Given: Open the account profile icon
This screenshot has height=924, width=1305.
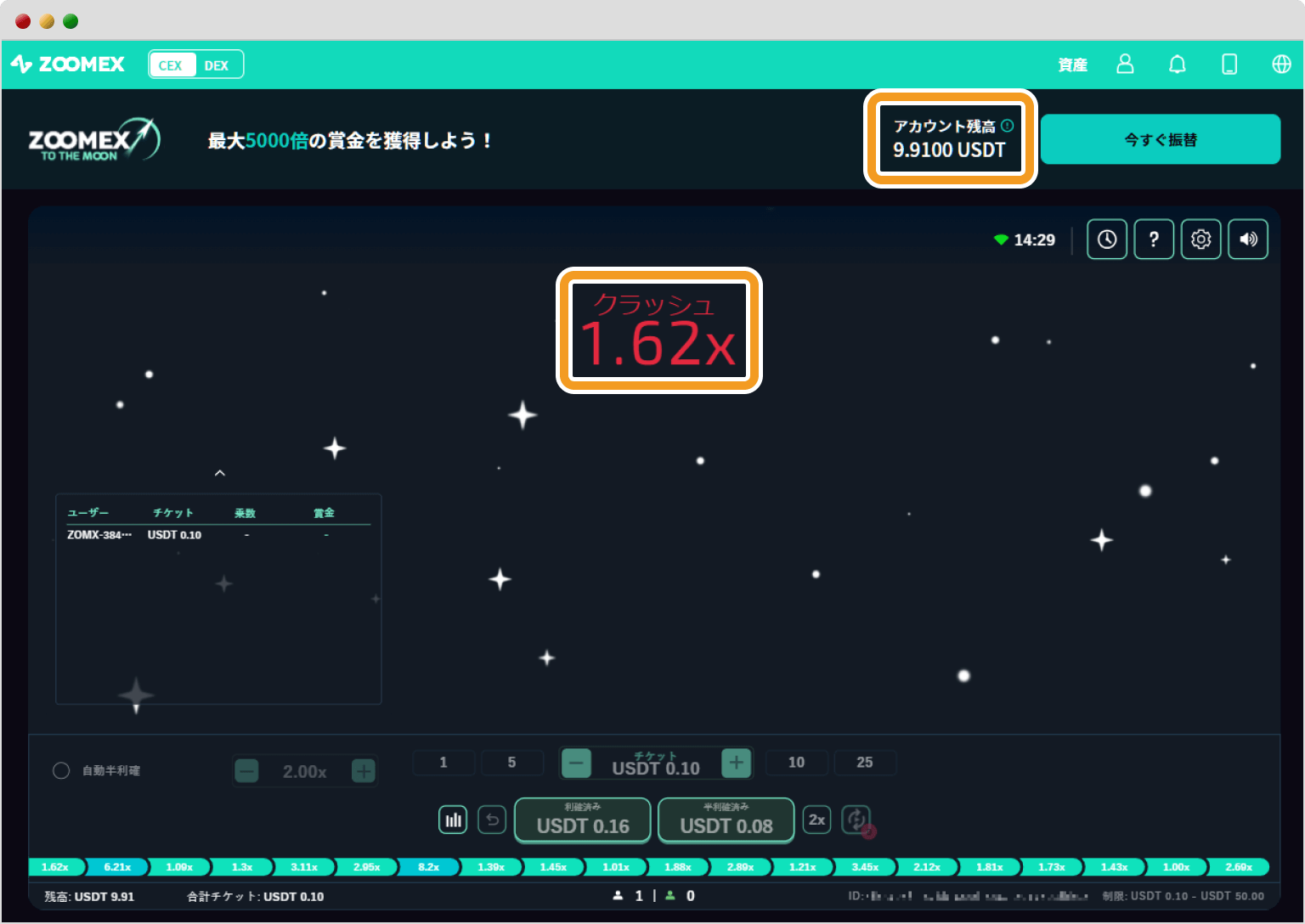Looking at the screenshot, I should tap(1125, 64).
